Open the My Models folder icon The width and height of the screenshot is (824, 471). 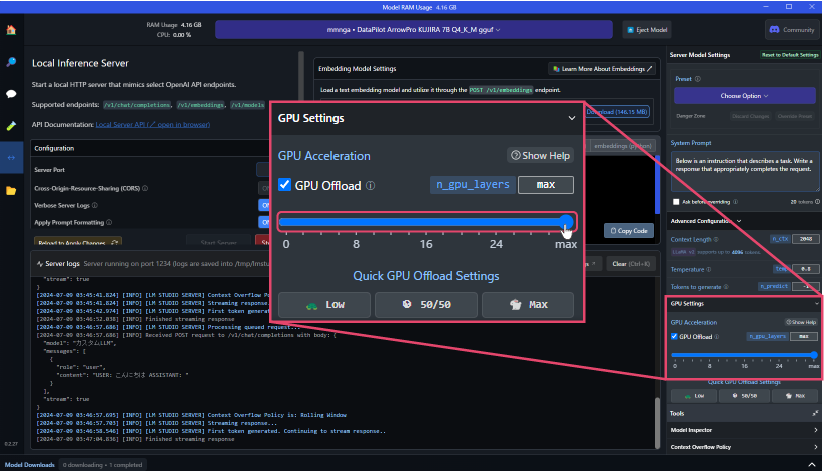click(x=11, y=190)
